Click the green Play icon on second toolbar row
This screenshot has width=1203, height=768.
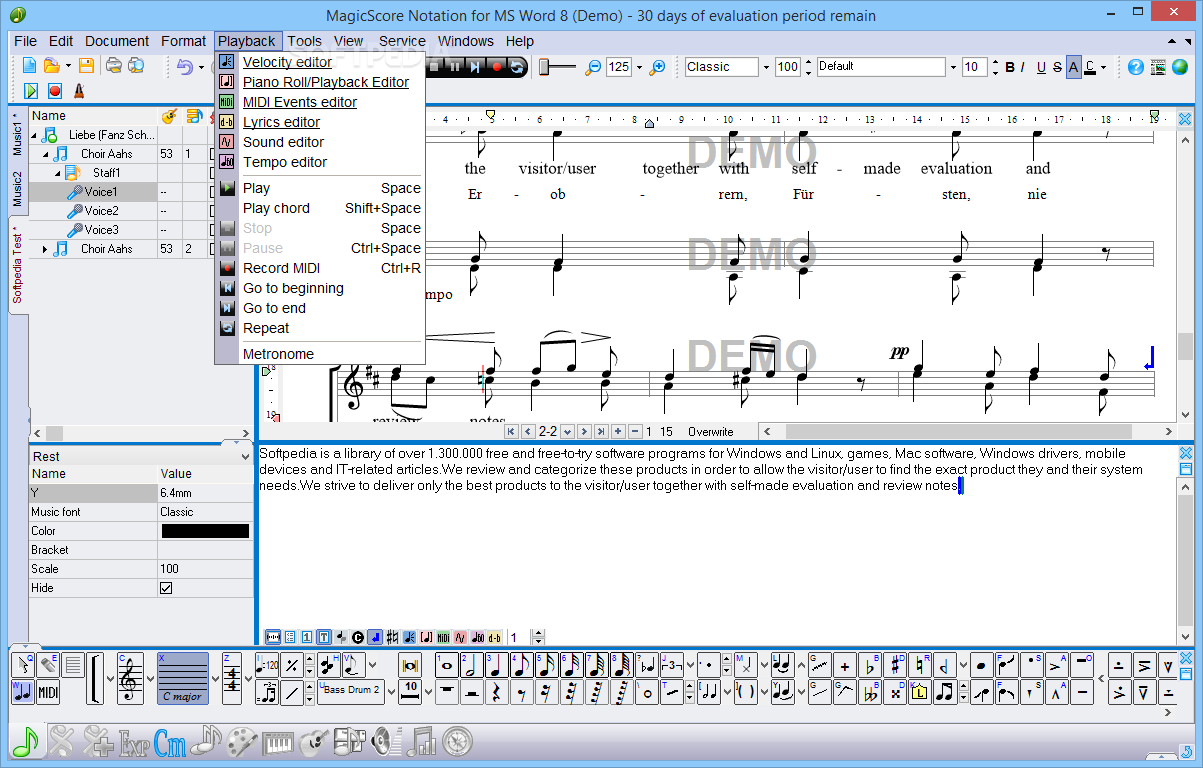tap(30, 90)
